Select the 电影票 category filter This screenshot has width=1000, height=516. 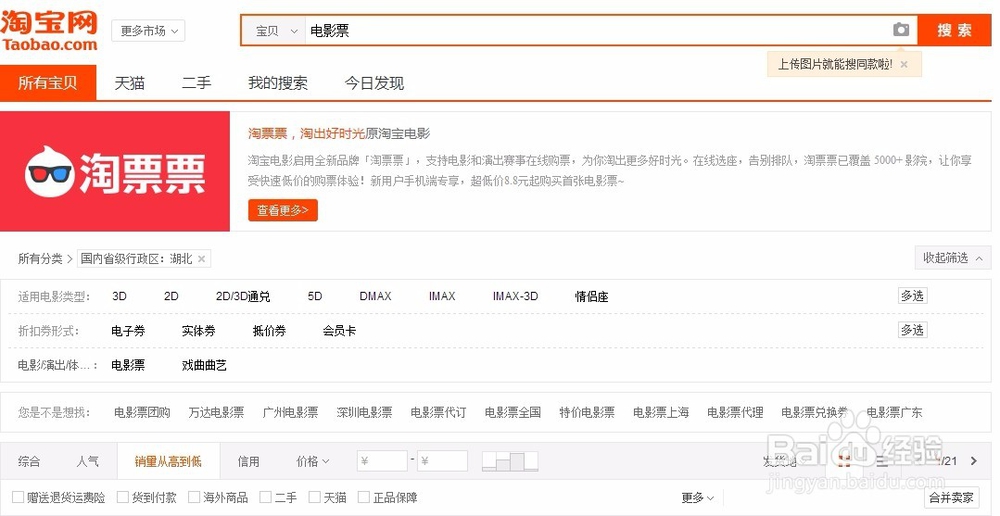[128, 365]
